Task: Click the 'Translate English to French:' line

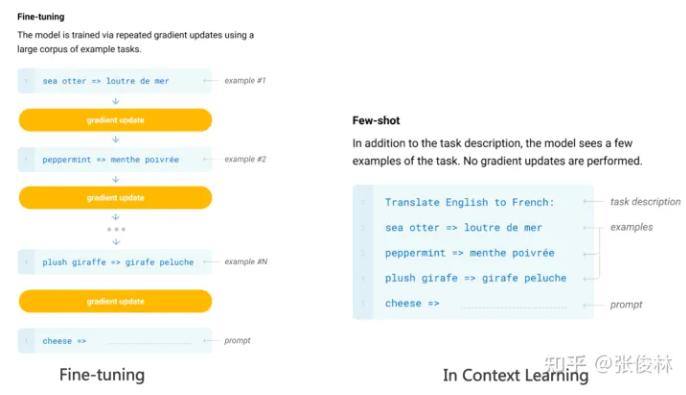Action: click(469, 202)
